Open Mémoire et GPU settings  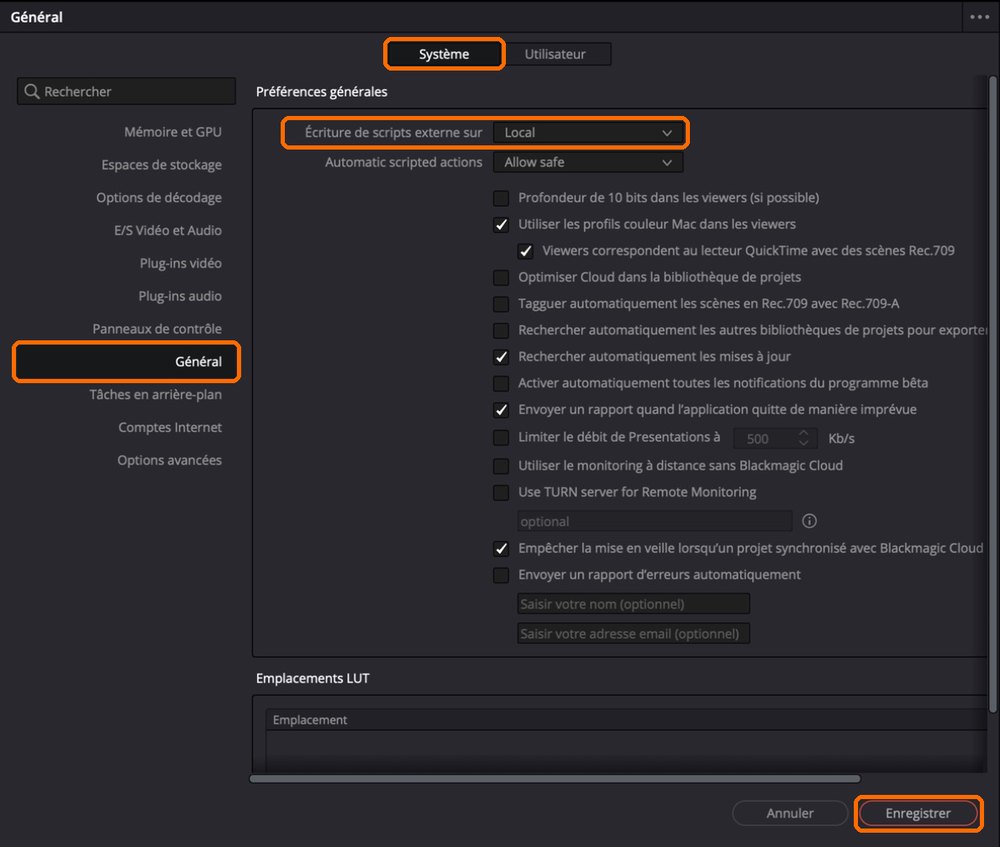(x=173, y=132)
